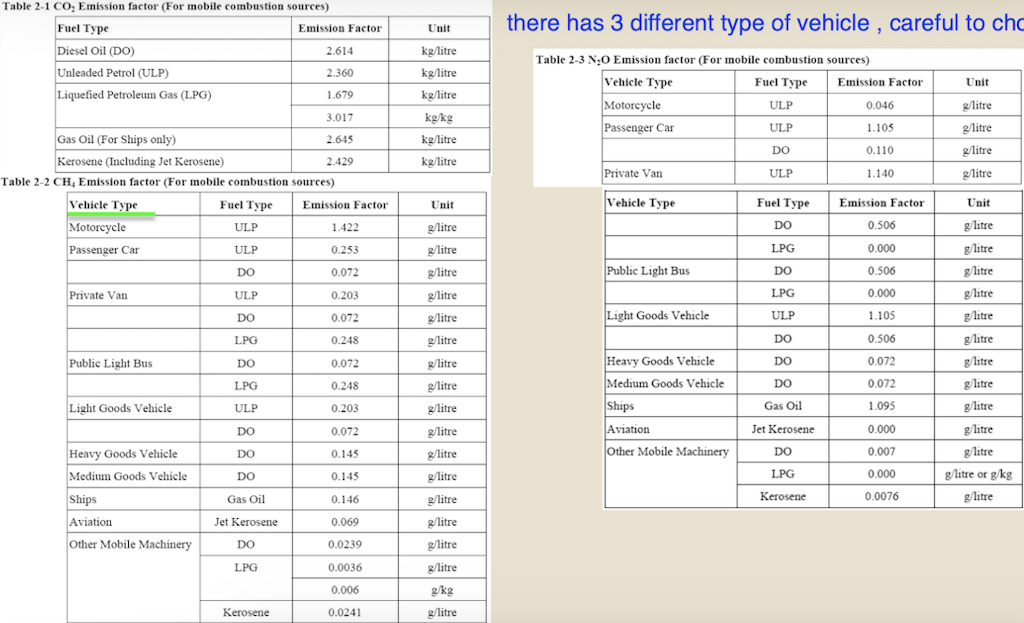
Task: Click the Aviation Jet Kerosene row
Action: click(782, 428)
